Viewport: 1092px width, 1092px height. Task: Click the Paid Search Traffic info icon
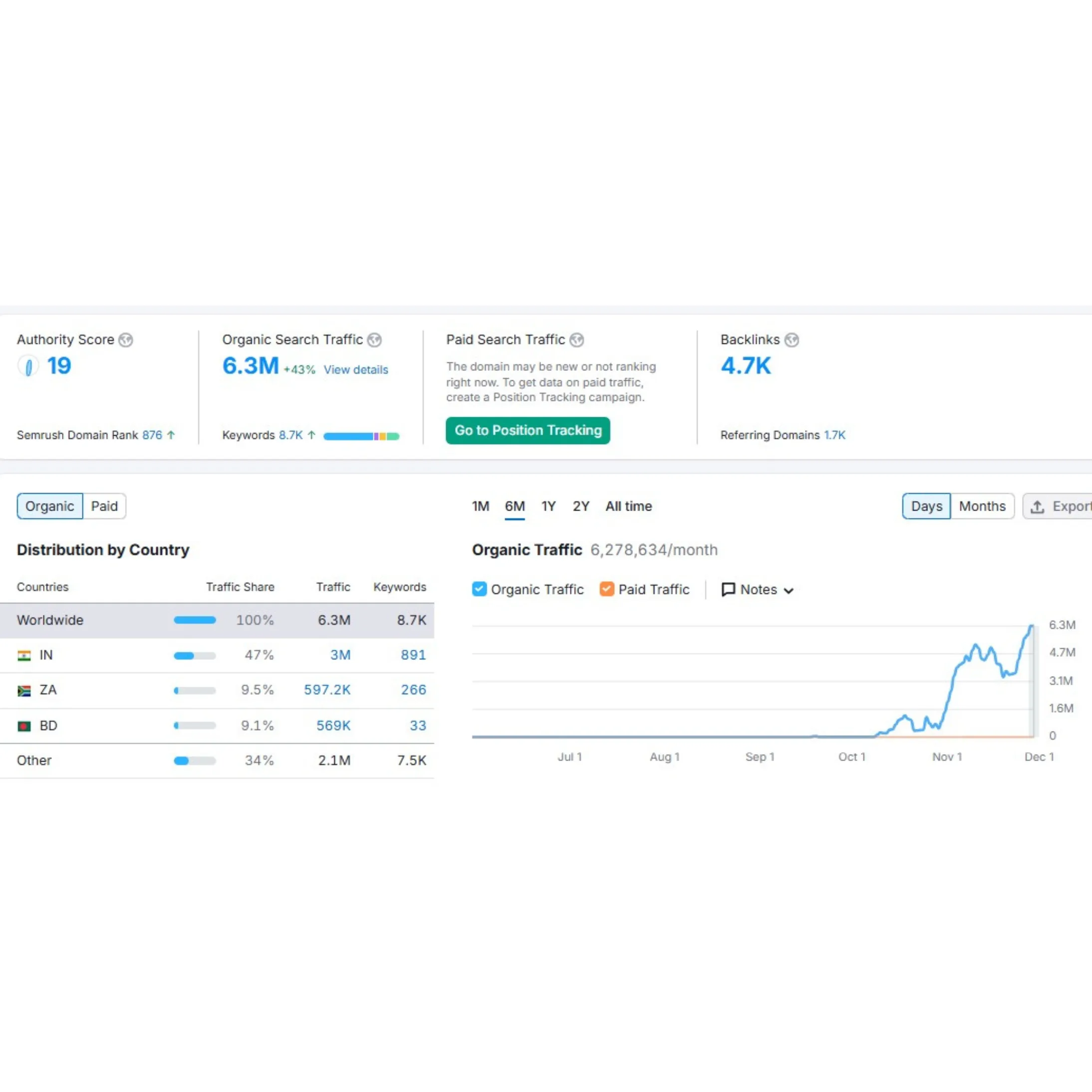tap(576, 340)
